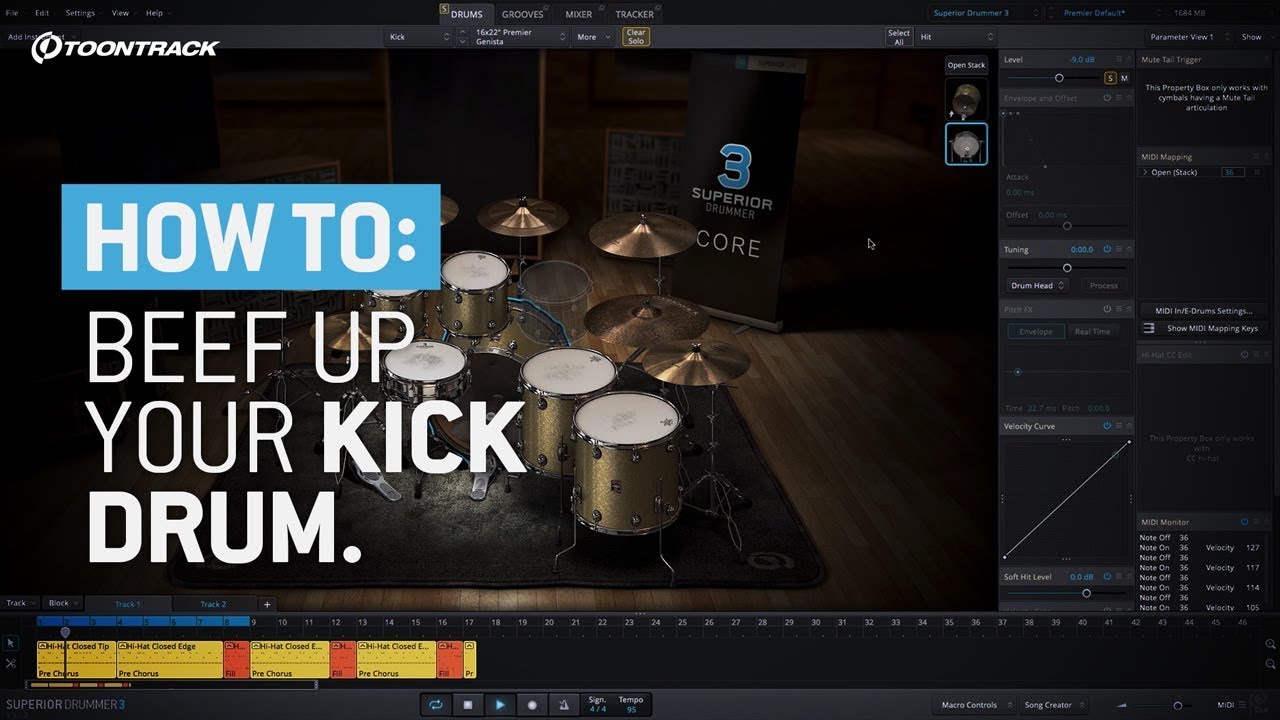The height and width of the screenshot is (720, 1280).
Task: Open MIDI In/E-Drums Settings
Action: (x=1203, y=311)
